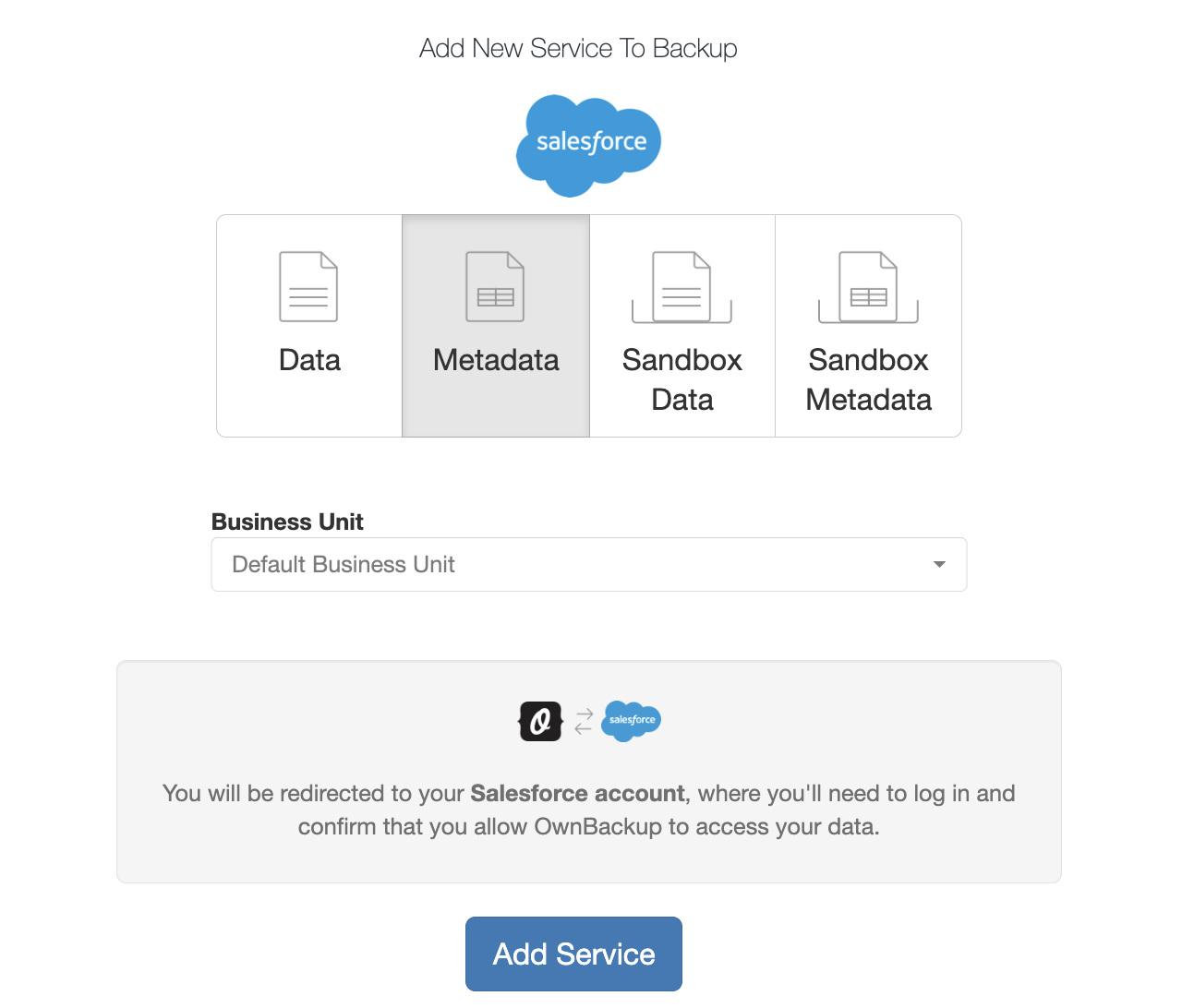The image size is (1182, 1008).
Task: Switch to the Sandbox Data label
Action: click(x=682, y=379)
